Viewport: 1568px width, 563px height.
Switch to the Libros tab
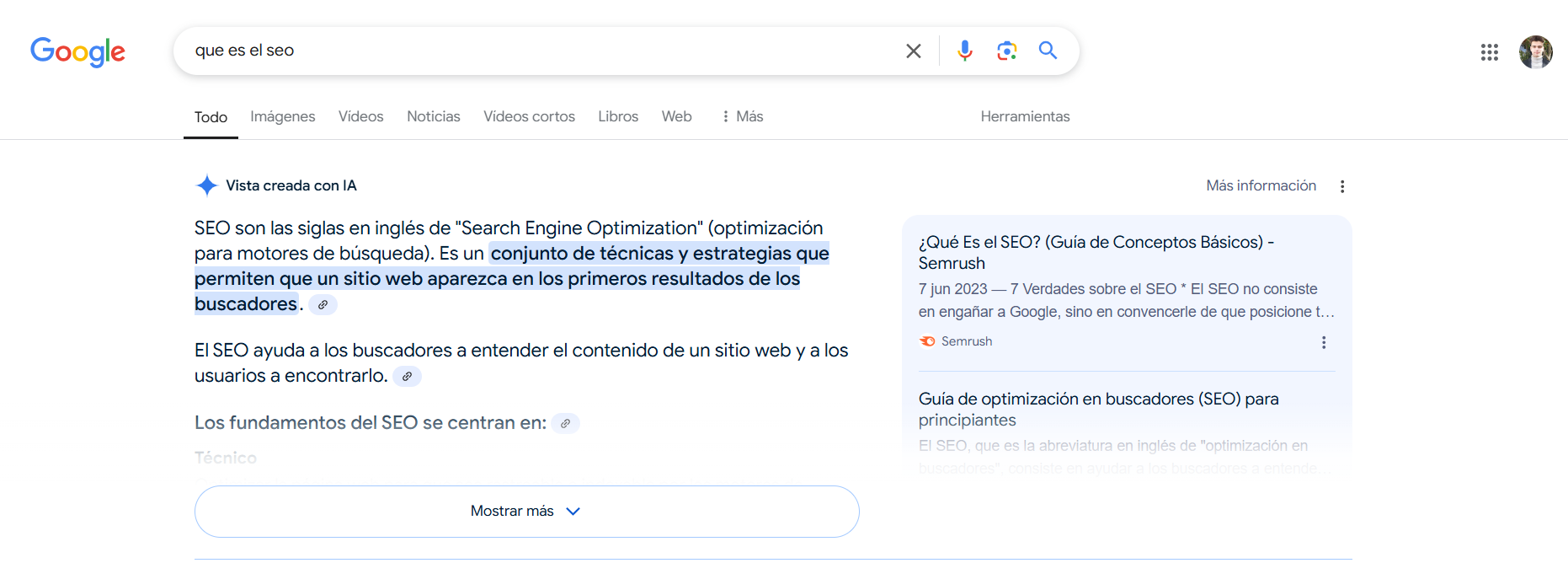(618, 116)
